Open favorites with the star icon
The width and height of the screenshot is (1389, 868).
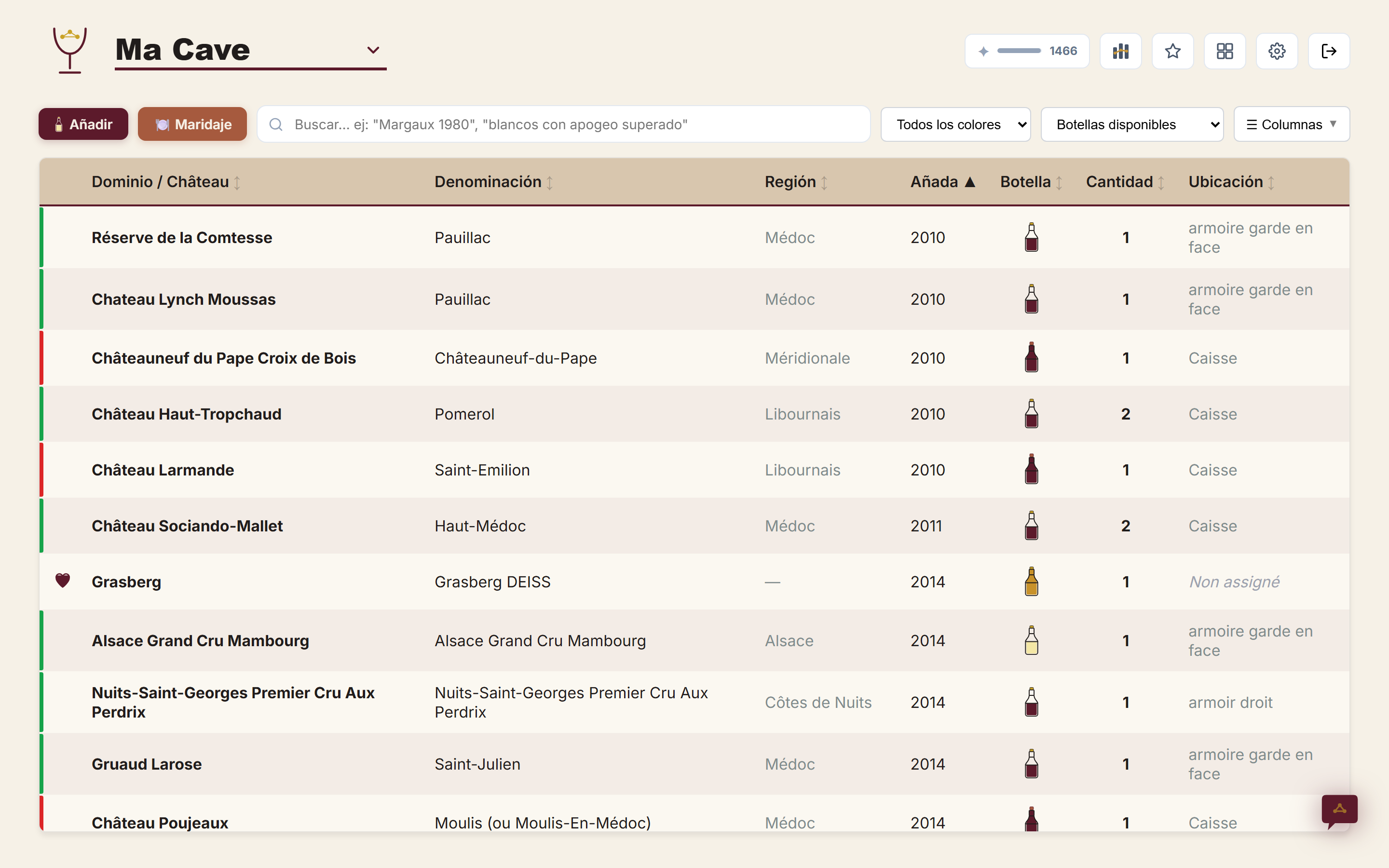pos(1172,51)
